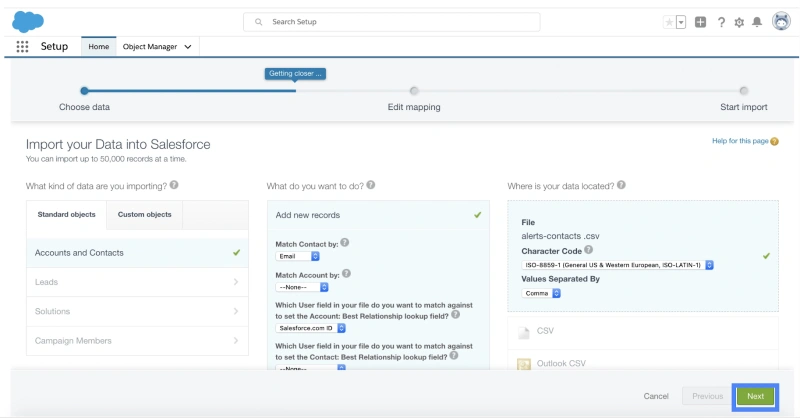Choose the CSV data source option

coord(643,331)
